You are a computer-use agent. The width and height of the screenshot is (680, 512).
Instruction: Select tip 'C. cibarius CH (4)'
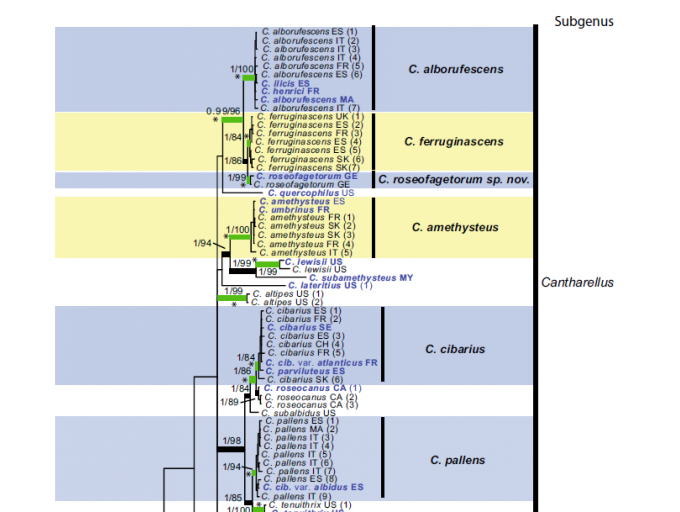(x=305, y=345)
